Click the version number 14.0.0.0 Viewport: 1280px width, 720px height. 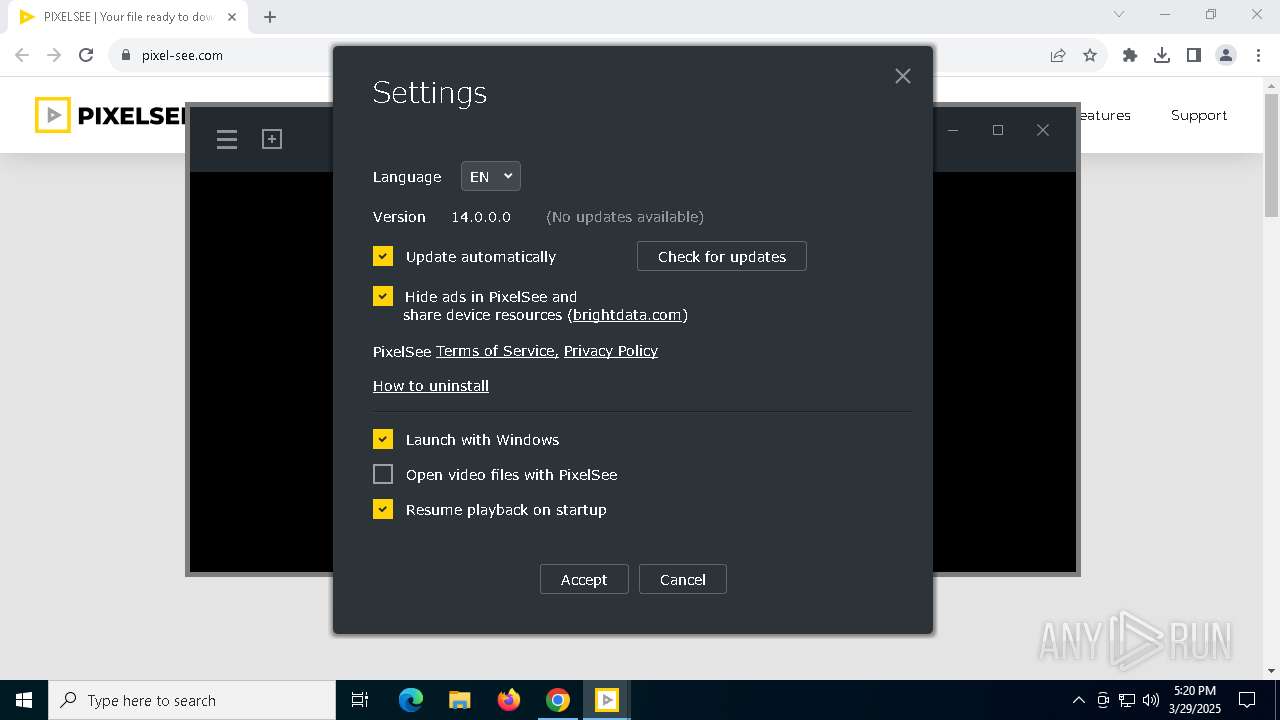481,216
